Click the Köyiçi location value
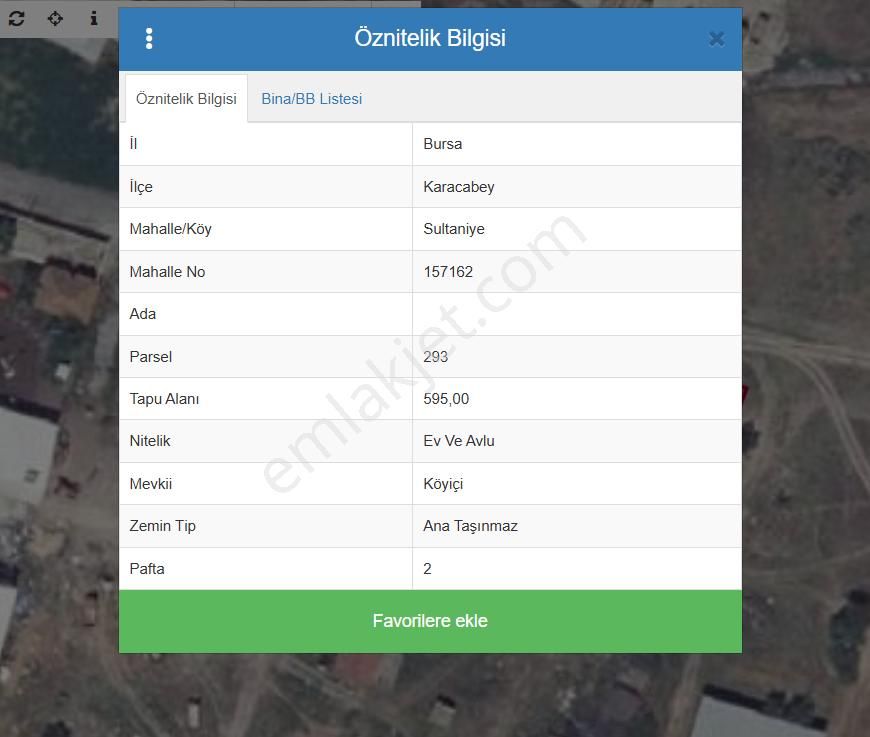Screen dimensions: 870x737 (443, 484)
